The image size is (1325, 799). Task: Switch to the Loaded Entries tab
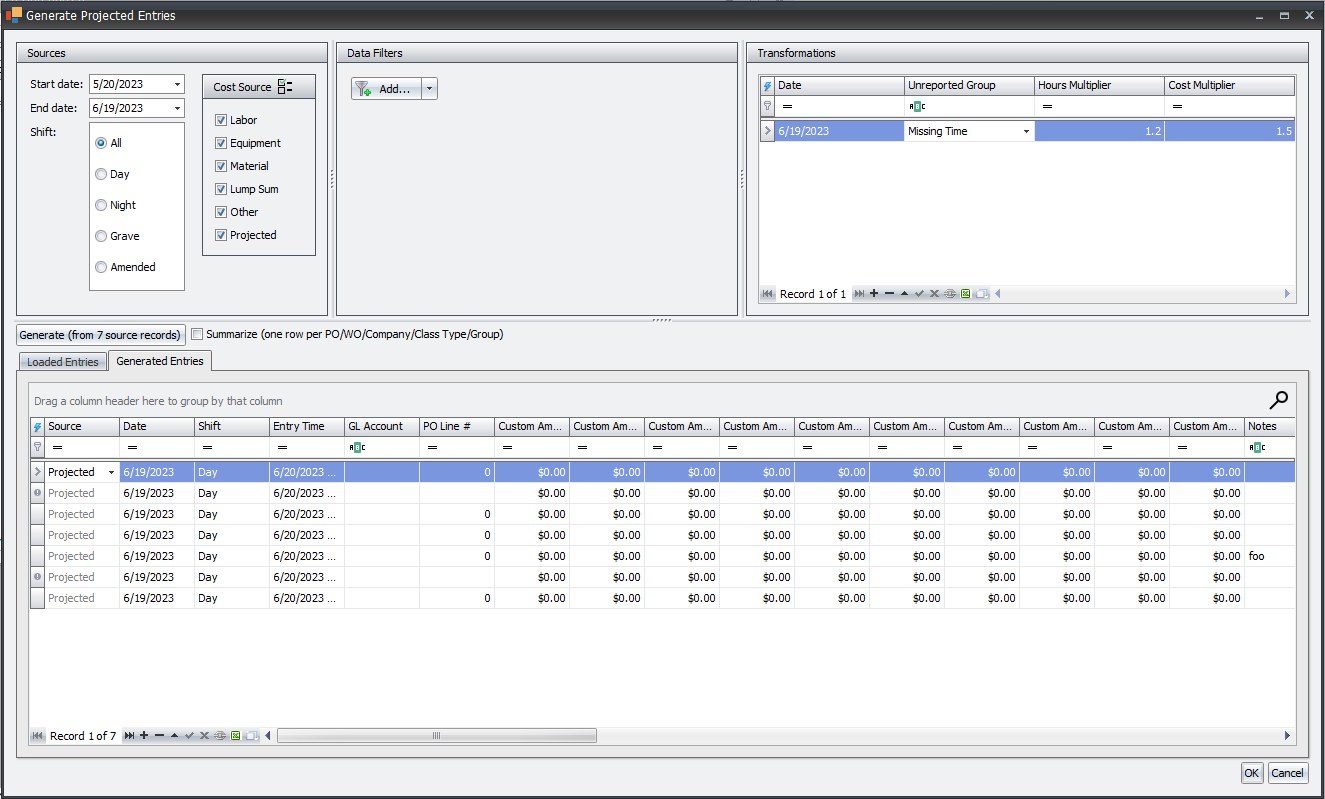tap(63, 362)
